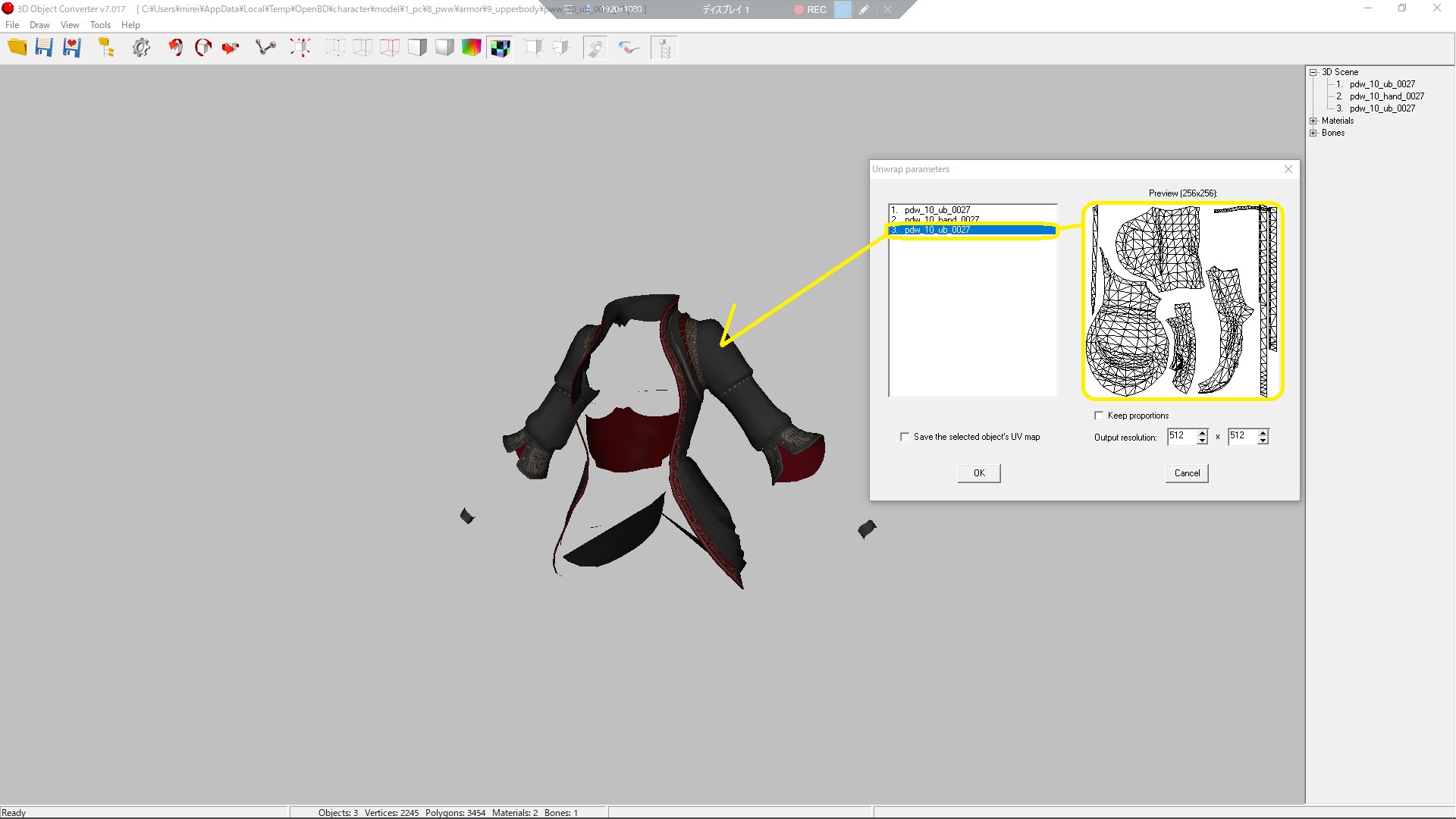The height and width of the screenshot is (819, 1456).
Task: Enable Keep proportions checkbox
Action: click(x=1099, y=416)
